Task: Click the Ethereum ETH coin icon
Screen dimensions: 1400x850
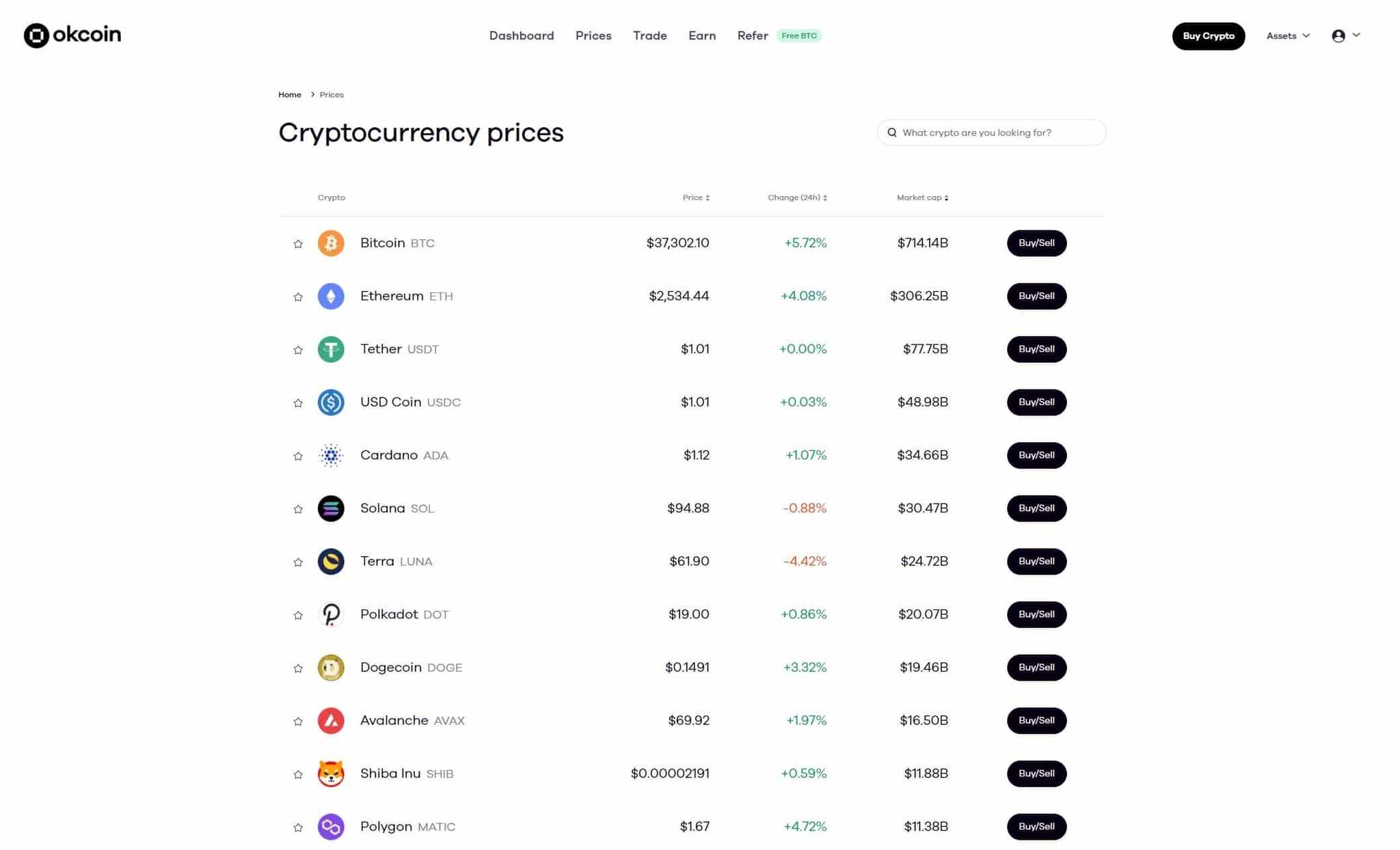Action: (x=330, y=295)
